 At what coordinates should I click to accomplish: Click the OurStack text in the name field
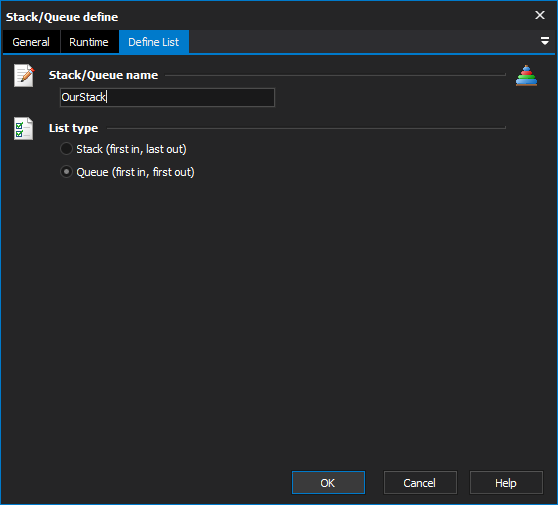tap(84, 97)
